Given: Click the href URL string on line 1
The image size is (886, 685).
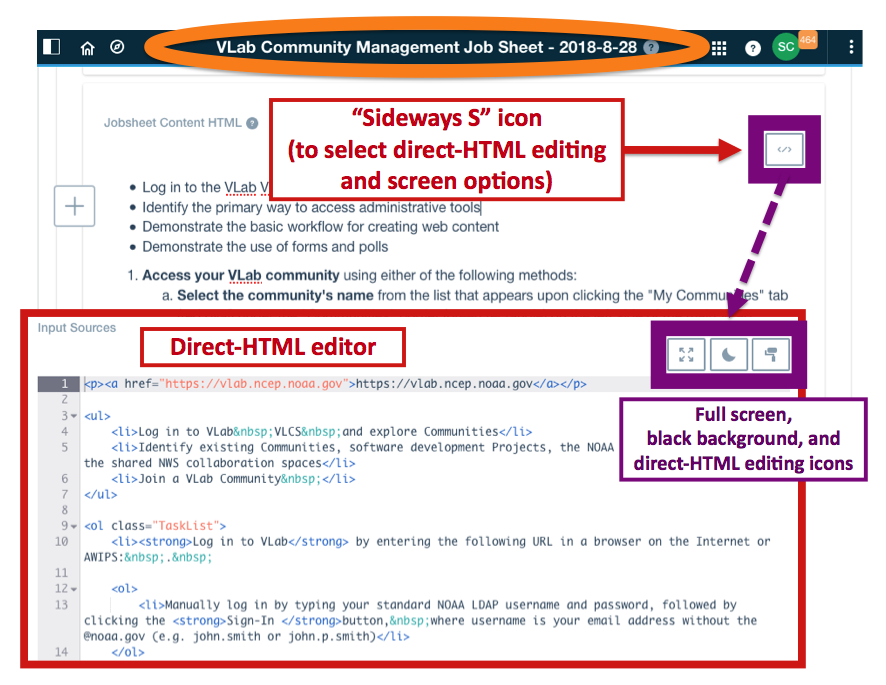Looking at the screenshot, I should (254, 384).
